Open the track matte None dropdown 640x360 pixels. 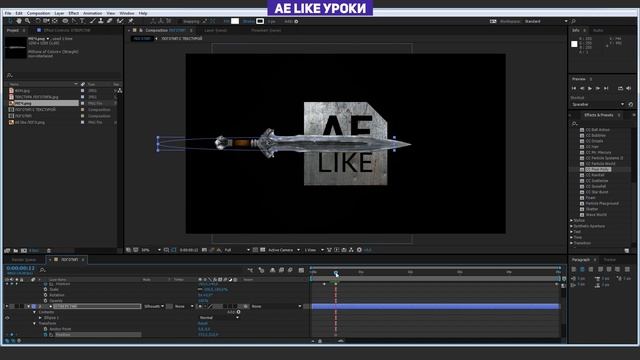[184, 306]
